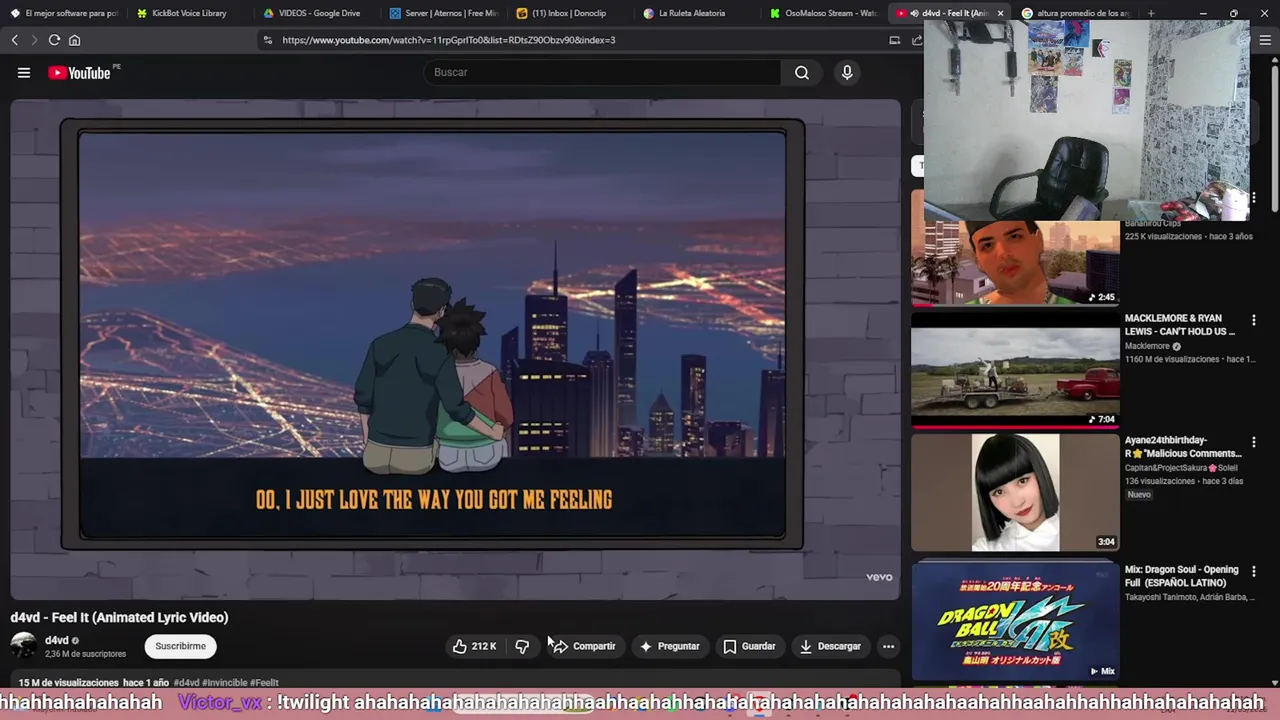Click the 'Nuevo' badge
1280x720 pixels.
tap(1139, 495)
